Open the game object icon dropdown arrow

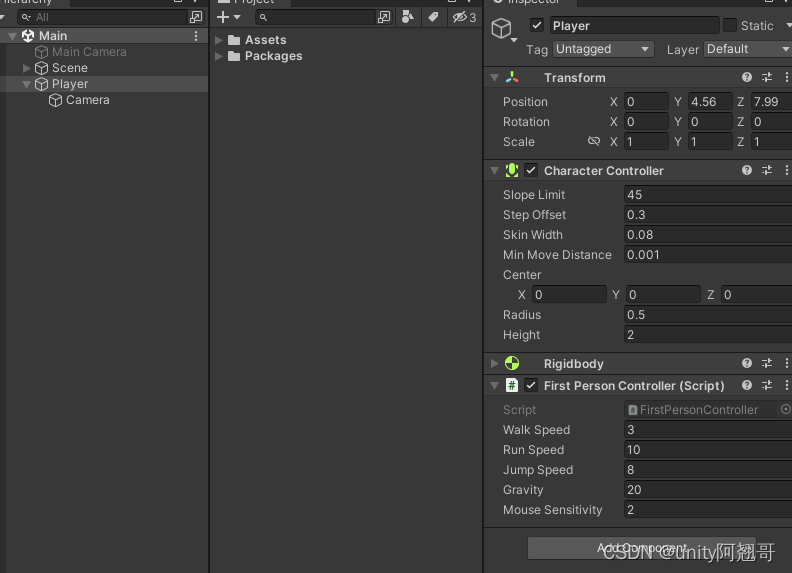point(514,40)
